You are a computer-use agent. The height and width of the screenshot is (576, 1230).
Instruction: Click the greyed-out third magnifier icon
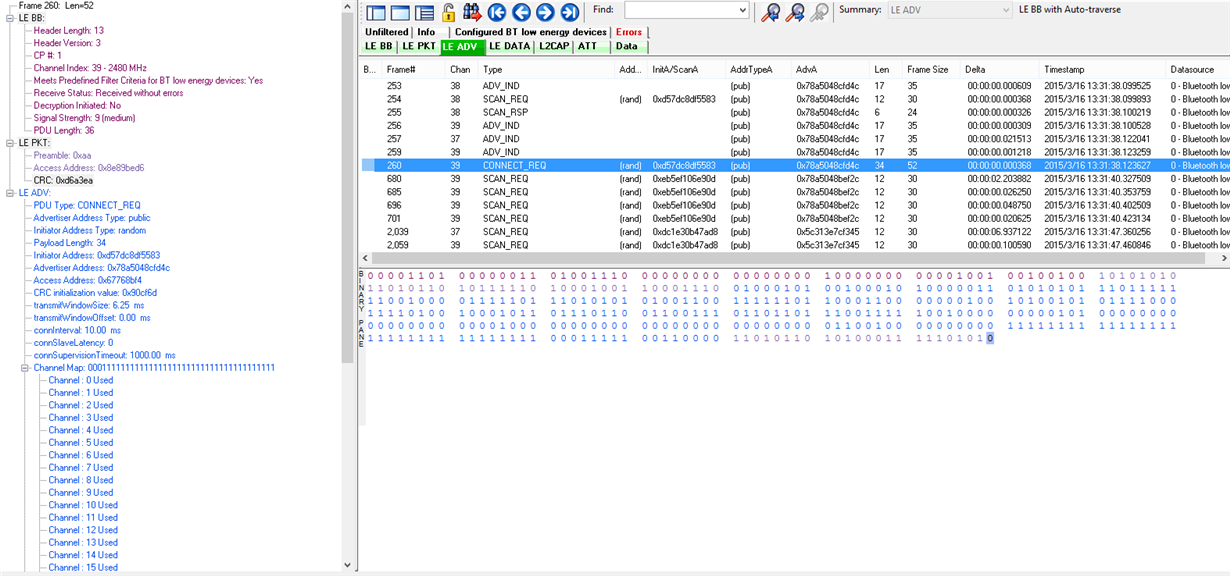tap(820, 12)
